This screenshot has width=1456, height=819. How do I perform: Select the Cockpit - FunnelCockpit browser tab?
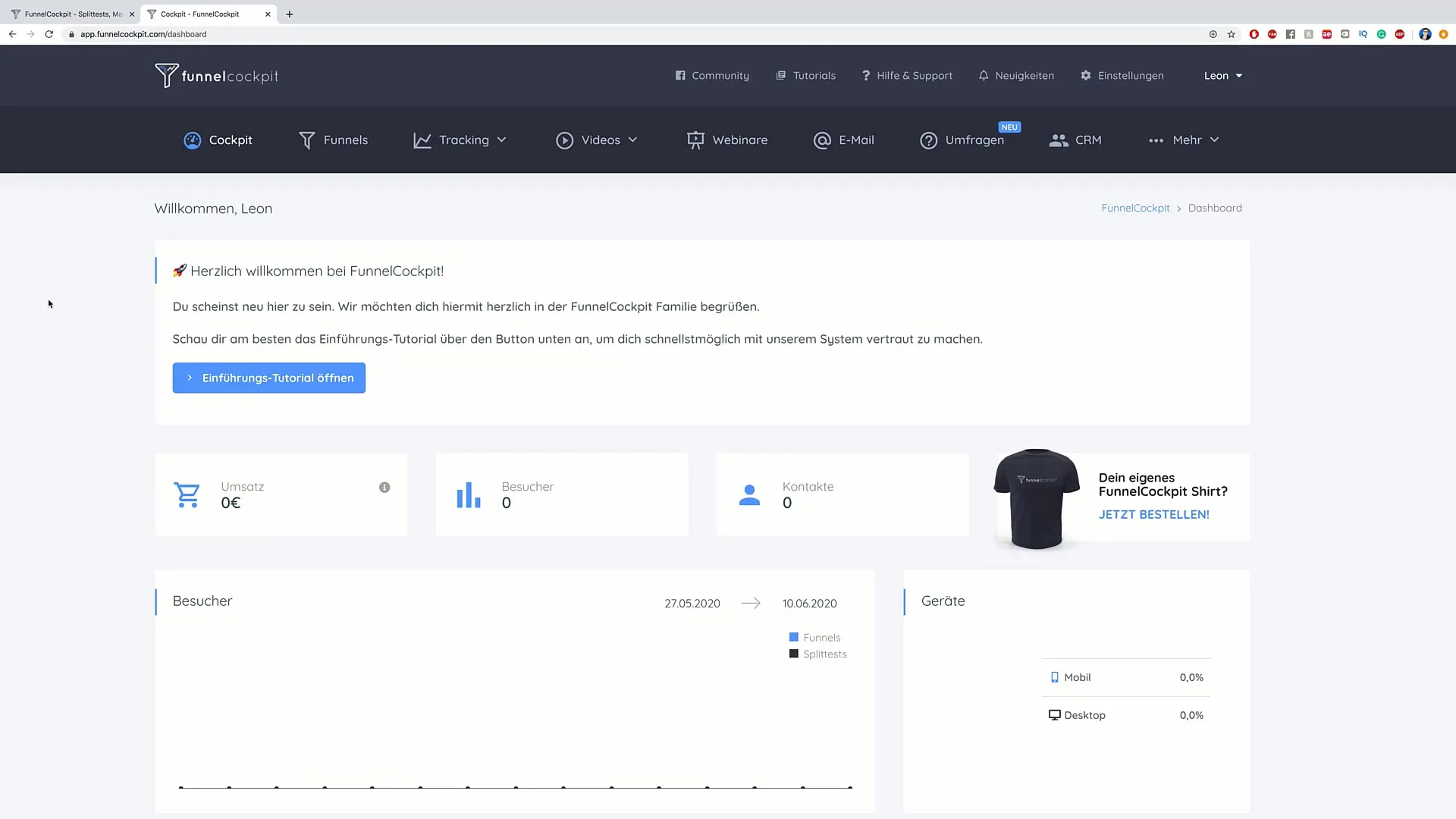(209, 14)
